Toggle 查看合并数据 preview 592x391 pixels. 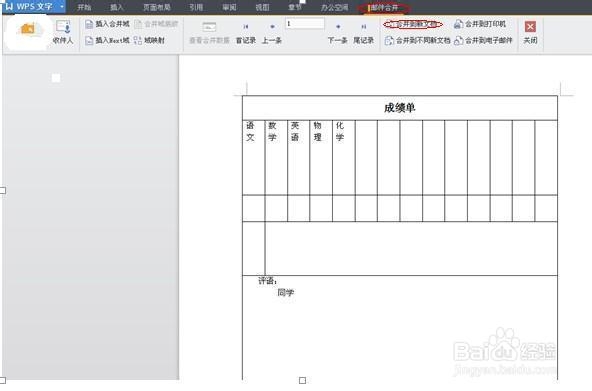point(209,33)
